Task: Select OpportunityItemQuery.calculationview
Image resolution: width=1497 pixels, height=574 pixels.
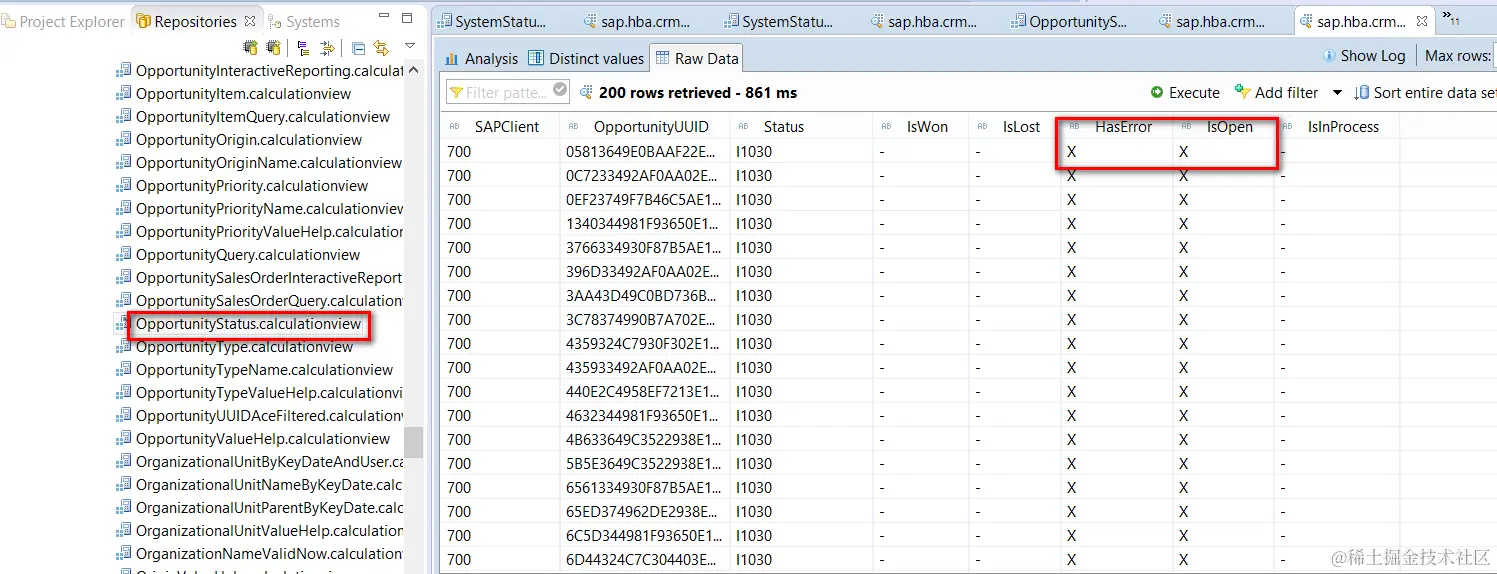Action: point(263,117)
